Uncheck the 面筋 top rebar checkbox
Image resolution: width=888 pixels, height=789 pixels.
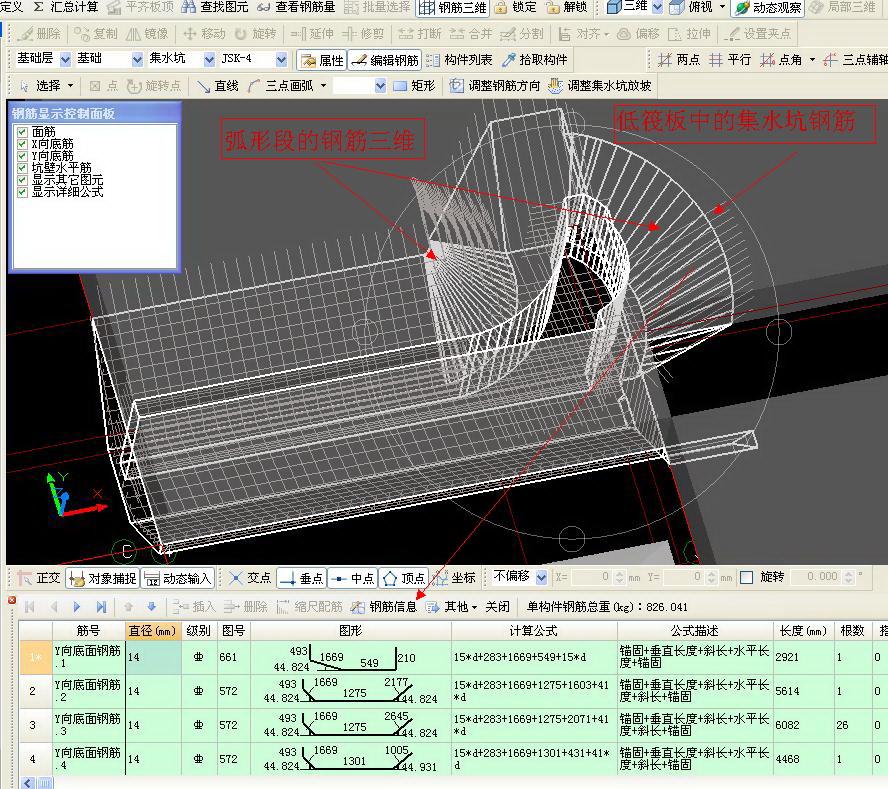(22, 132)
